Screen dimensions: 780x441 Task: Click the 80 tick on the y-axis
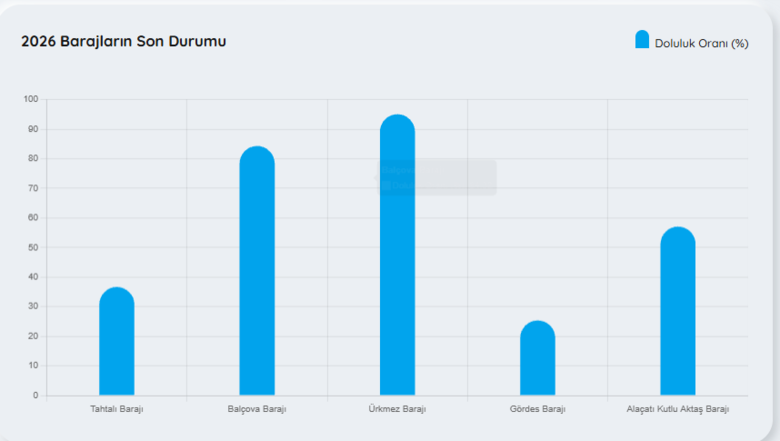coord(32,158)
